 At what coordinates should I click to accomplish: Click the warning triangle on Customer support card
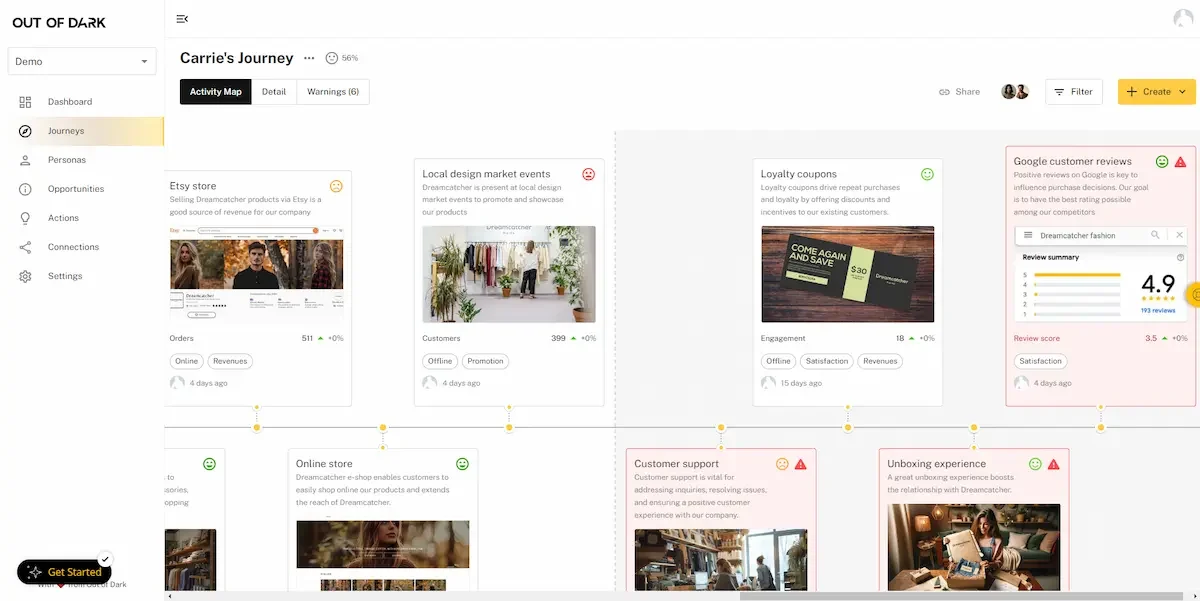coord(801,464)
